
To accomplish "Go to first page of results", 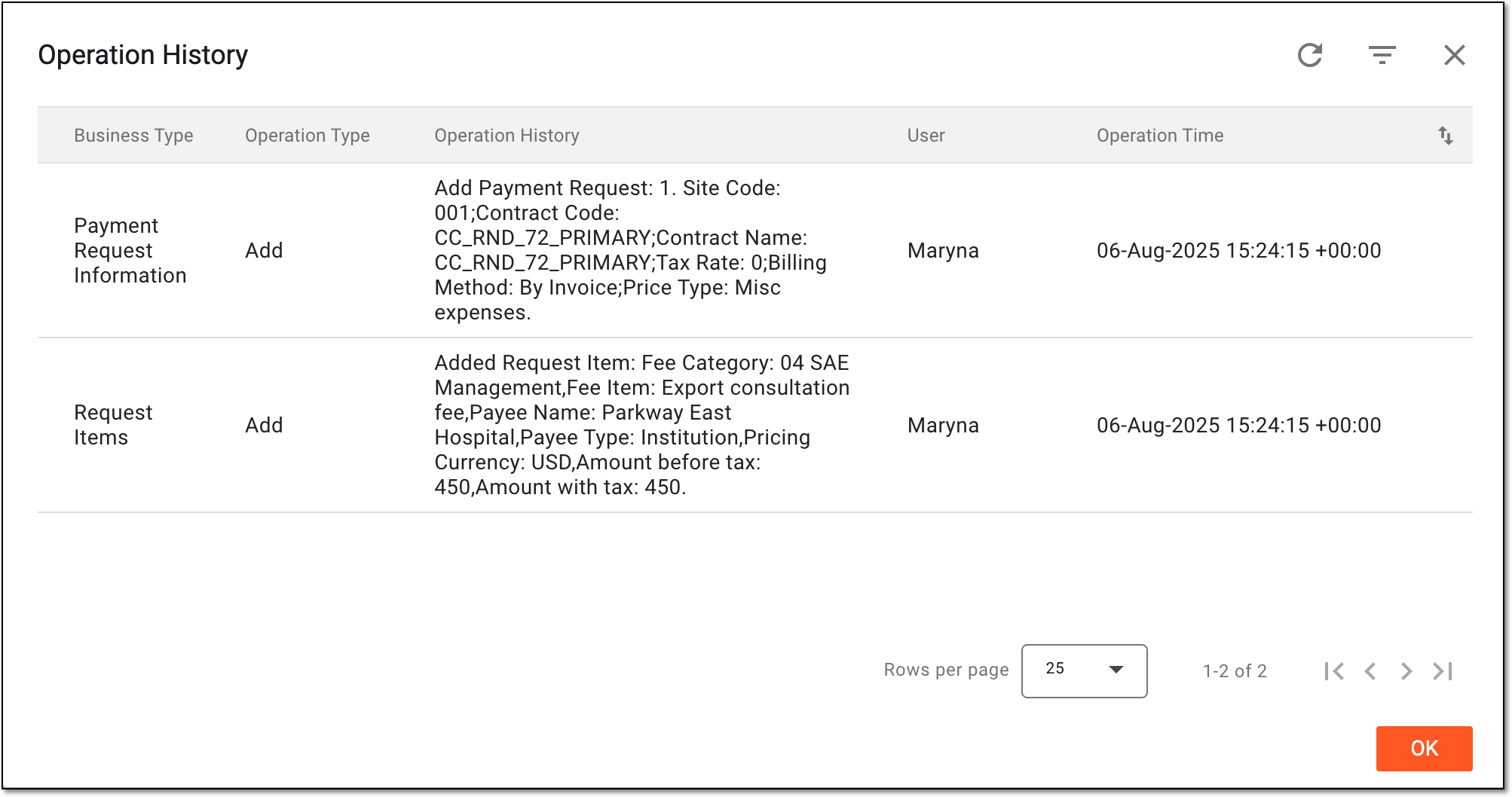I will (1334, 671).
